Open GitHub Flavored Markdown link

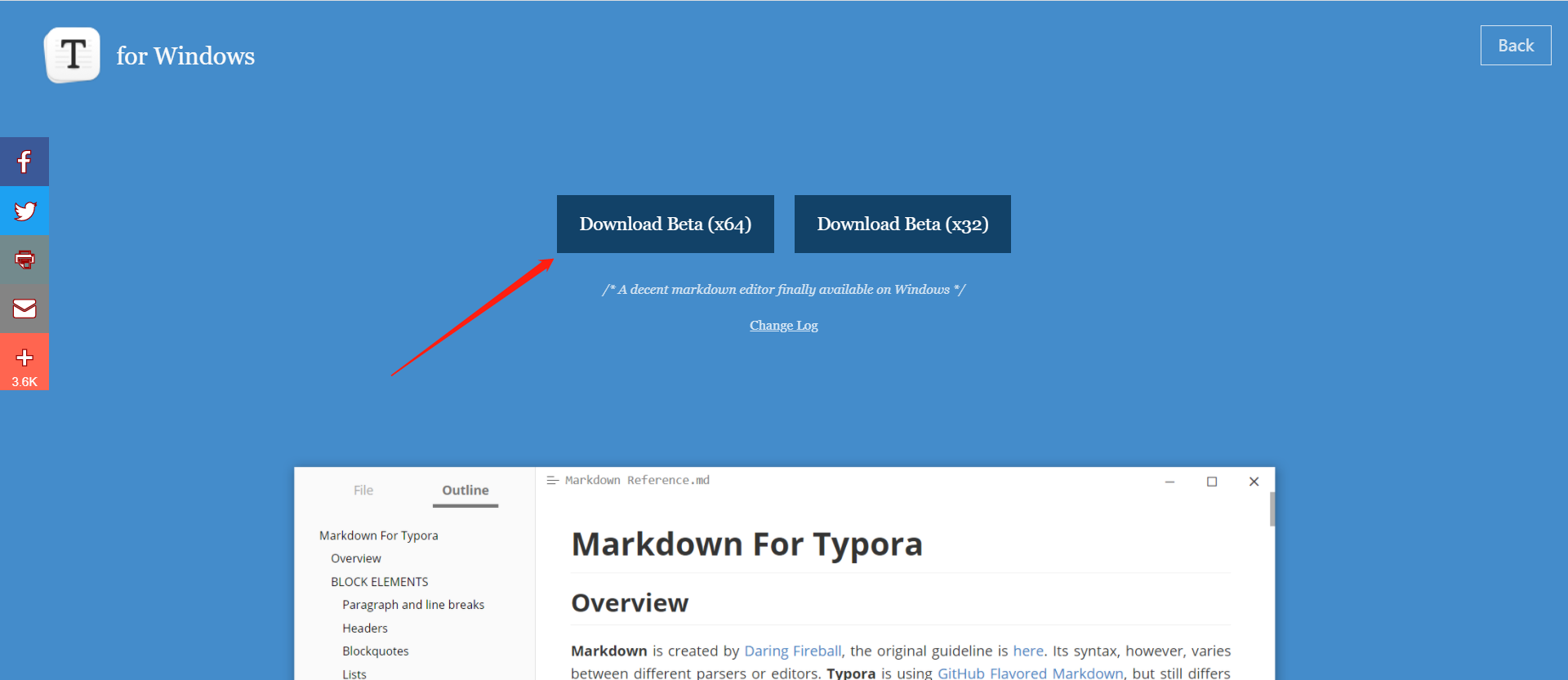point(1031,673)
